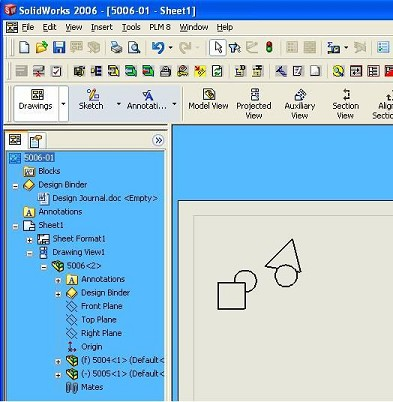Open the document control icon beside File
Screen dimensions: 393x402
12,27
